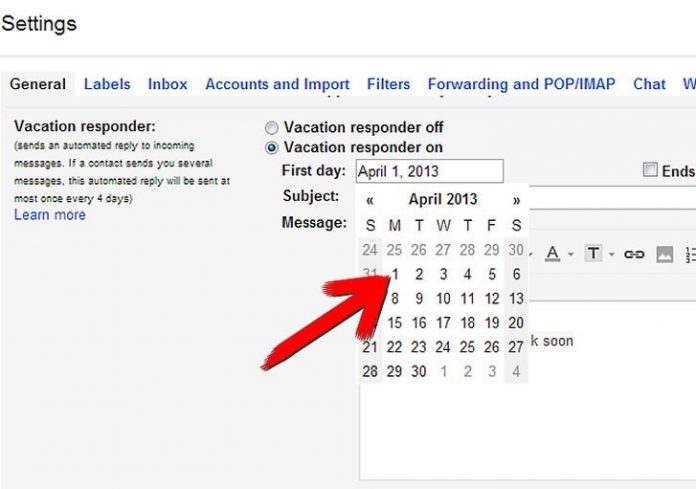Click the First day date field

click(429, 171)
